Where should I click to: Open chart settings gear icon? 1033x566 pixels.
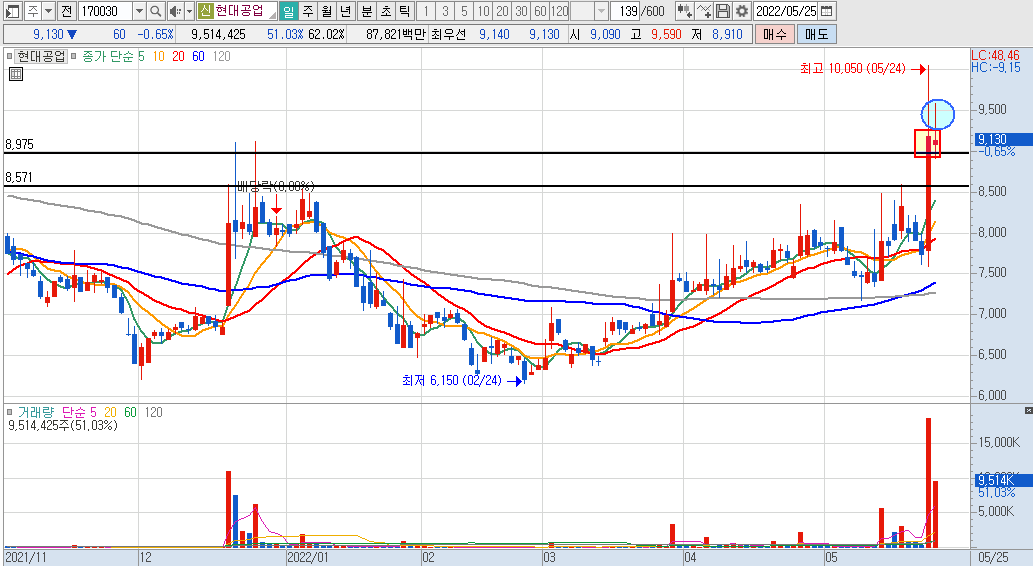click(742, 11)
